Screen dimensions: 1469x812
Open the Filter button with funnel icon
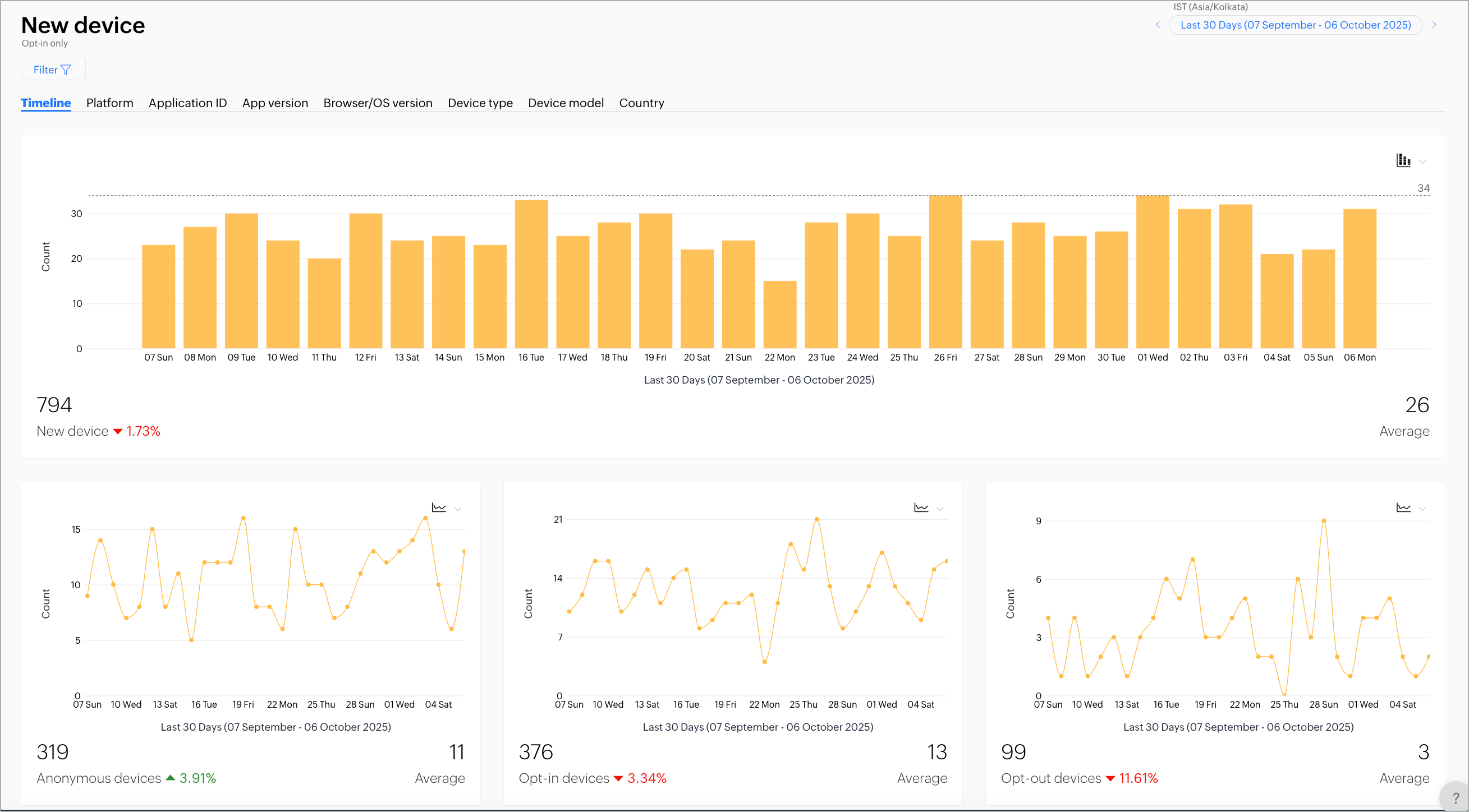53,70
